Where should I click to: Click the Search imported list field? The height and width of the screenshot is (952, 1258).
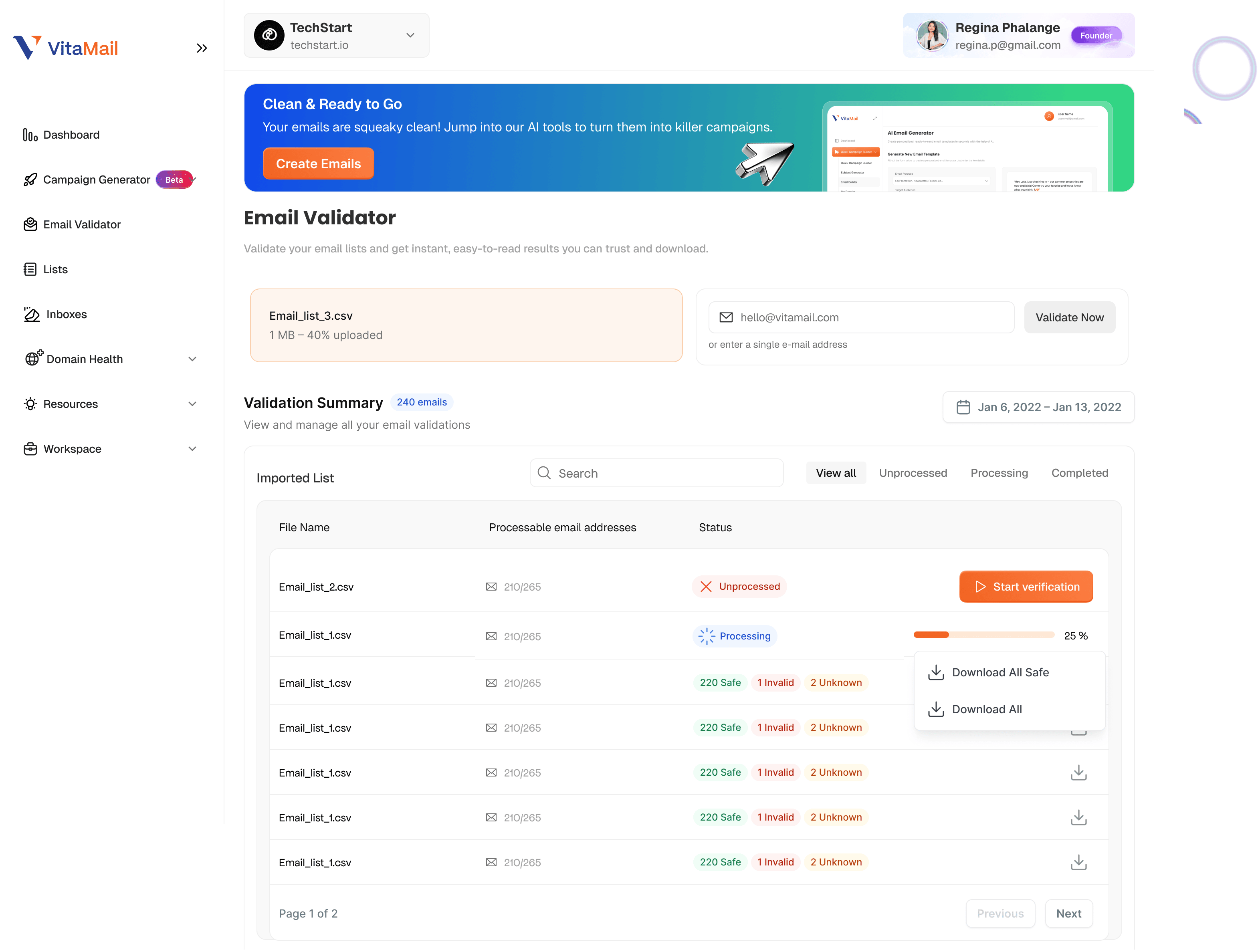pos(657,473)
